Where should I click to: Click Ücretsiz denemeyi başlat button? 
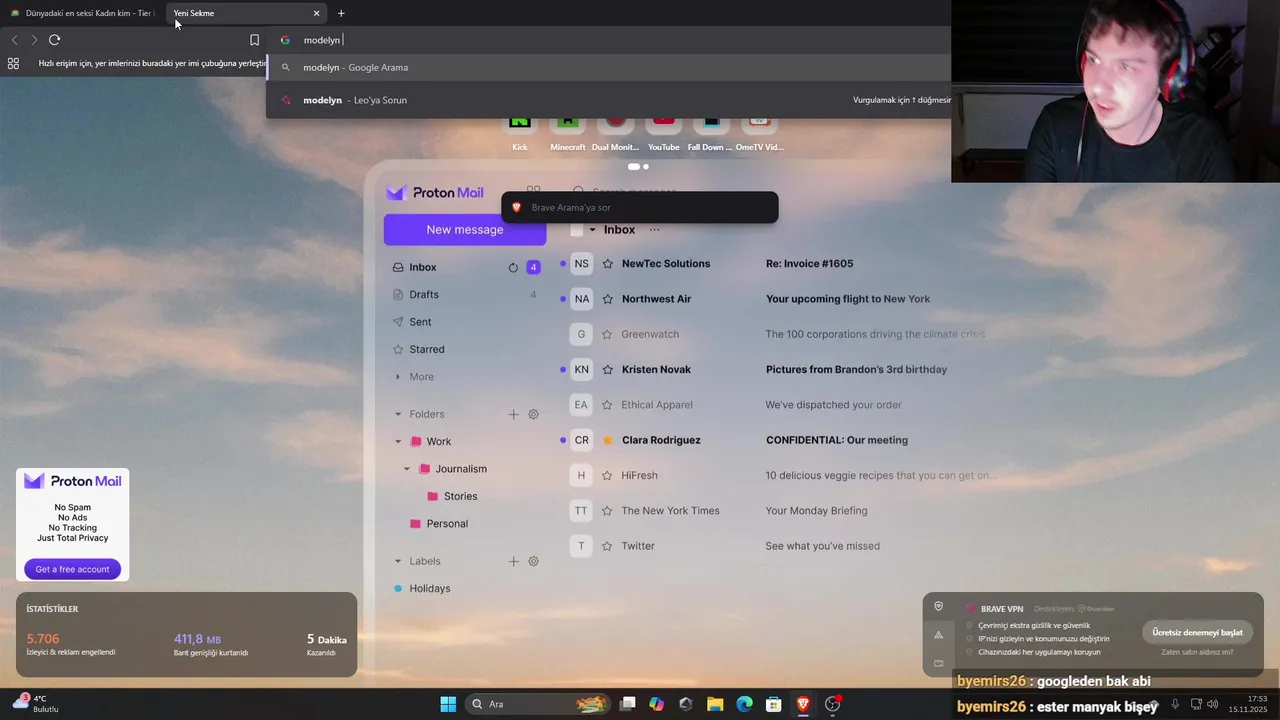pyautogui.click(x=1197, y=632)
